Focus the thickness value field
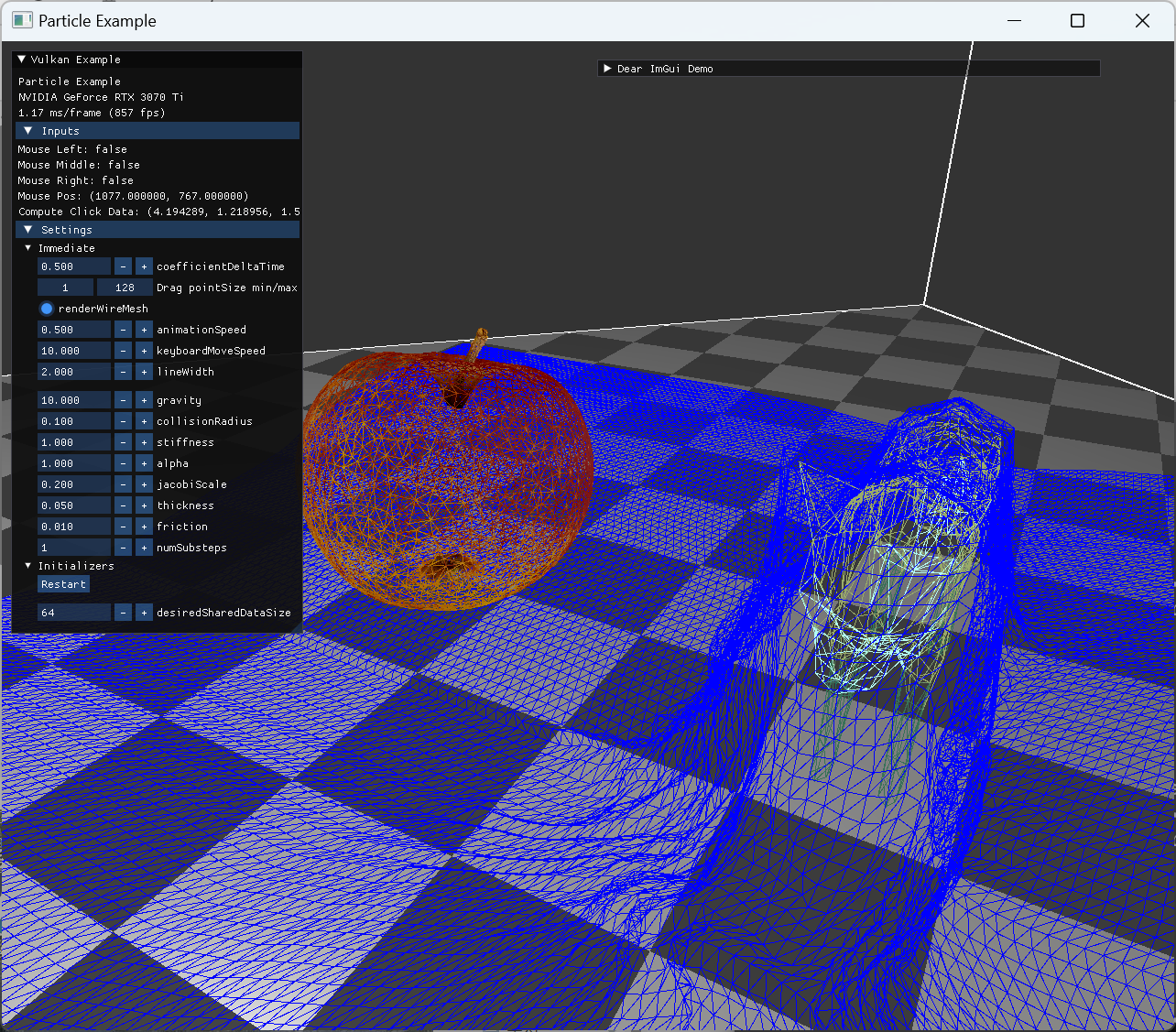The width and height of the screenshot is (1176, 1032). tap(74, 505)
